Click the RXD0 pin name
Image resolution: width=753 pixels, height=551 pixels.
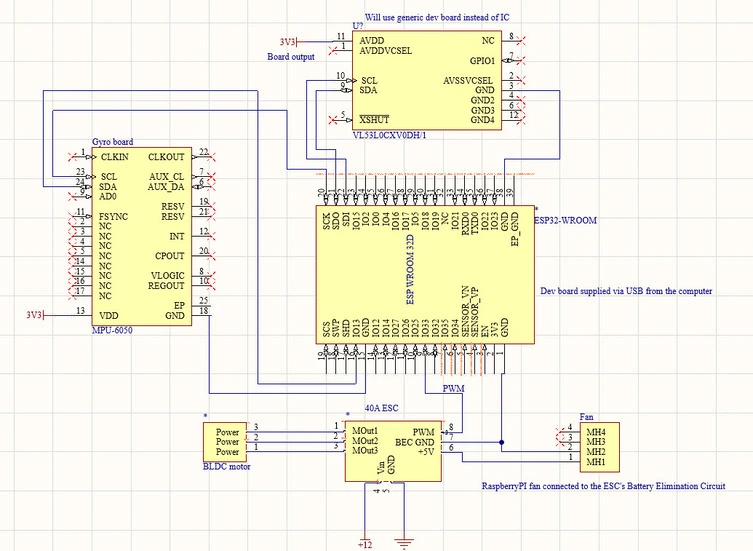point(464,224)
